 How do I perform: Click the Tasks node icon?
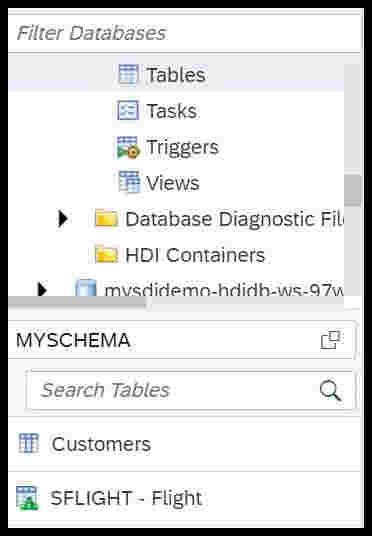128,110
